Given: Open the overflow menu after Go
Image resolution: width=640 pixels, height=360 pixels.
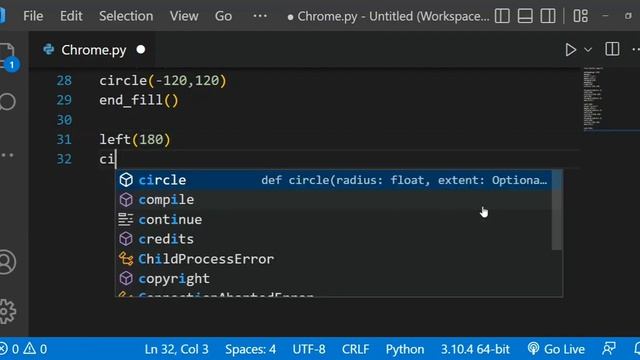Looking at the screenshot, I should (260, 16).
